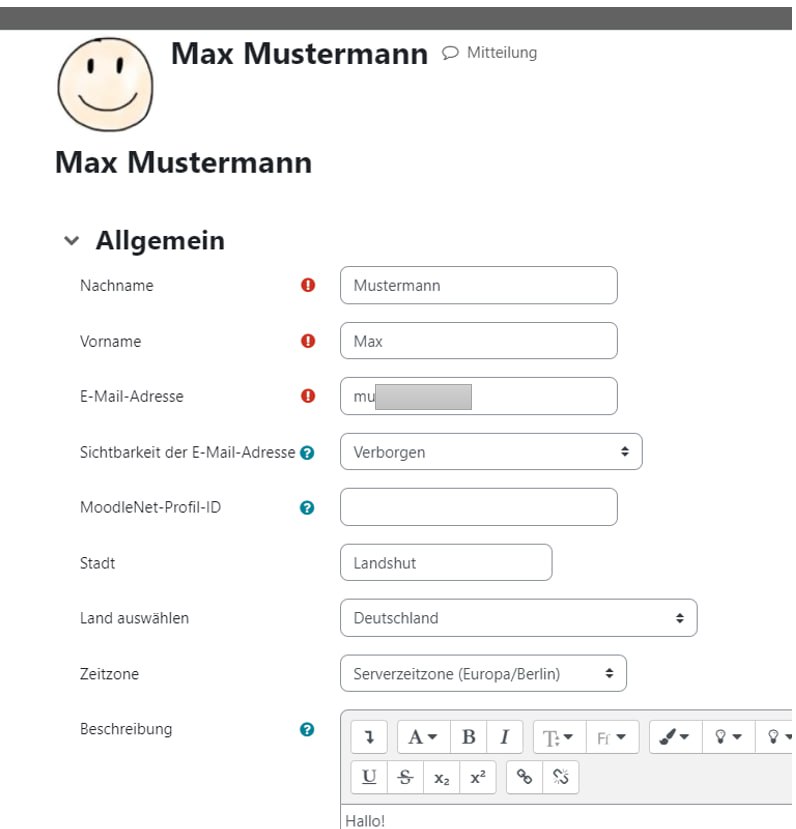Toggle italic formatting in the description editor

click(x=504, y=737)
